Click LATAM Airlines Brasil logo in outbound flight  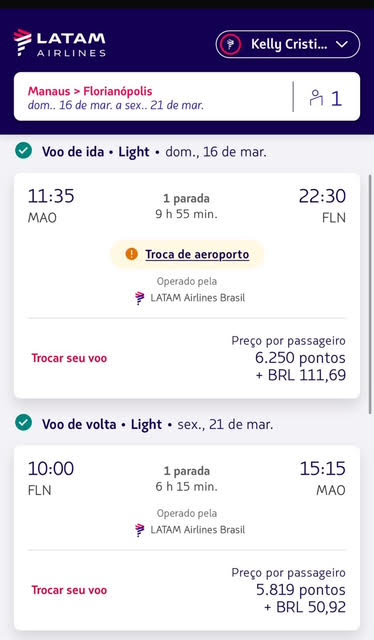[140, 298]
